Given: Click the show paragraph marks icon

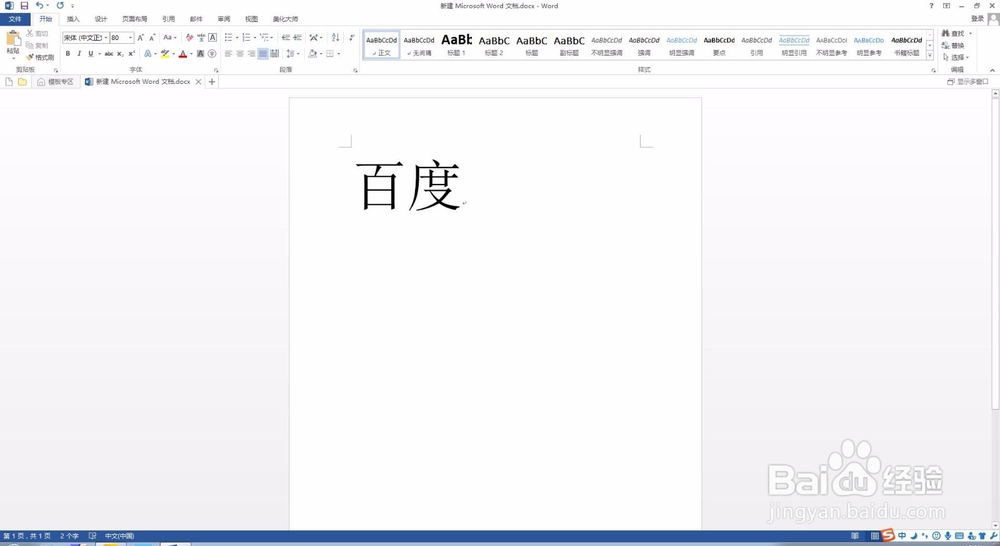Looking at the screenshot, I should (x=351, y=38).
